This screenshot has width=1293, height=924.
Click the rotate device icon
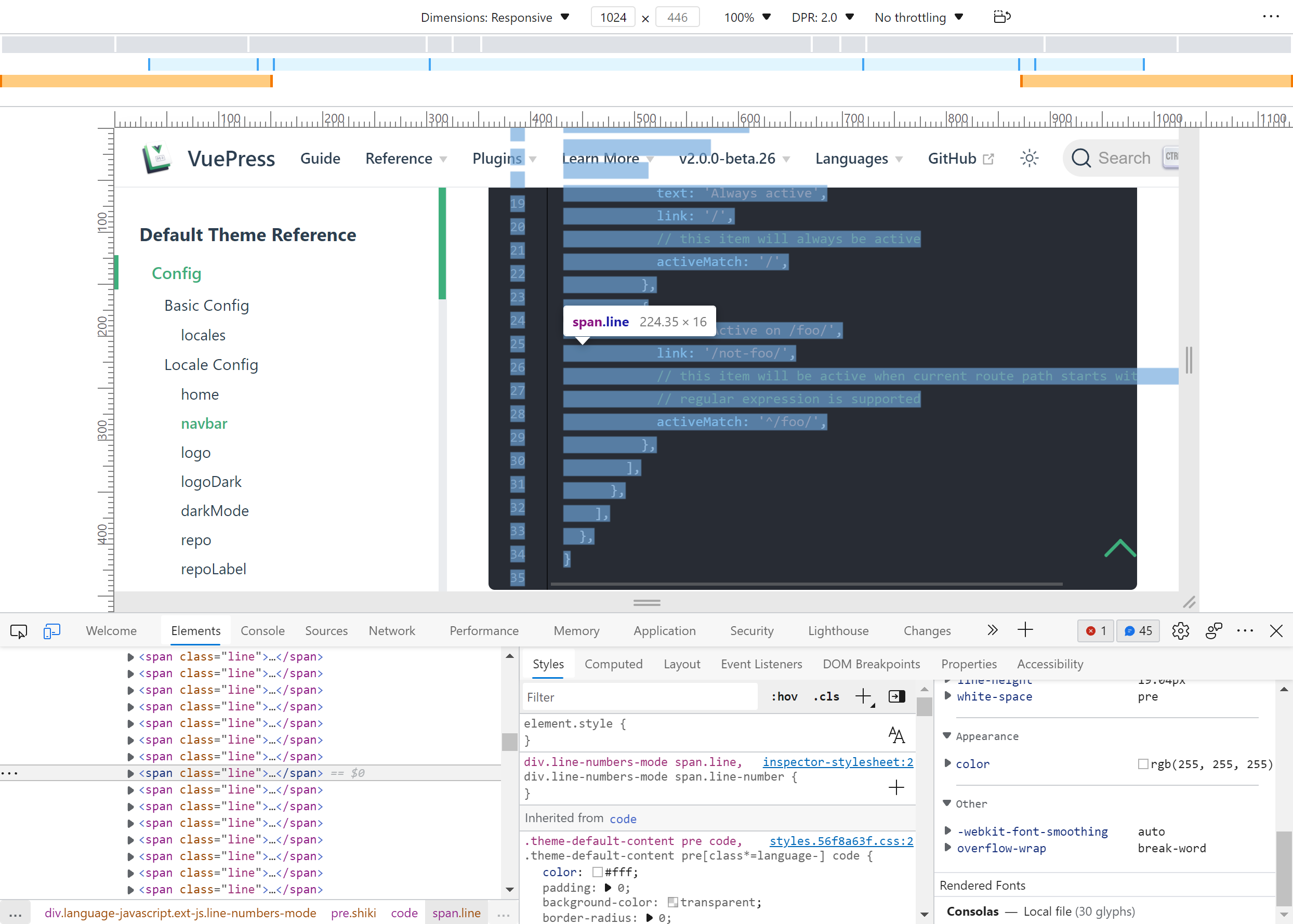(x=1002, y=17)
